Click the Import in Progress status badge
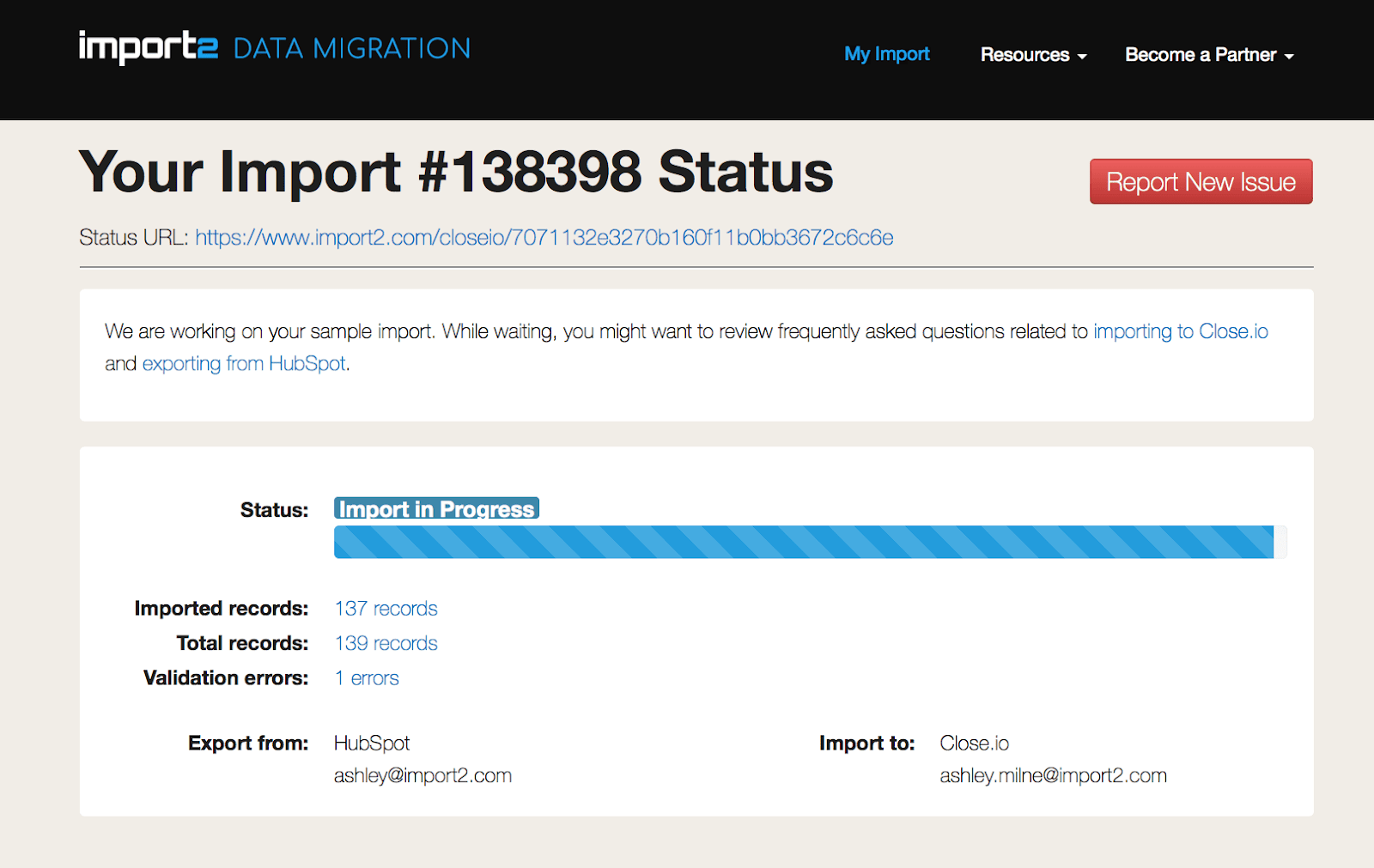Screen dimensions: 1374x868 (x=436, y=508)
